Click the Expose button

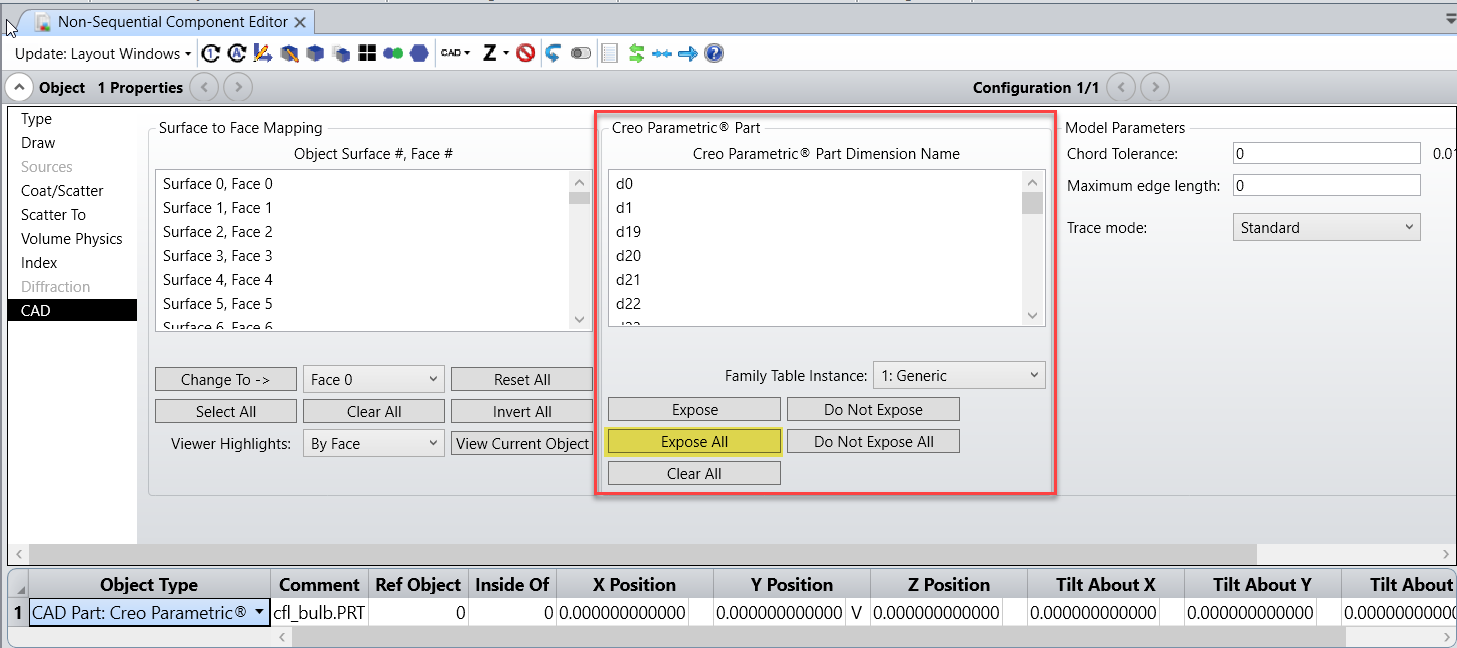[694, 410]
